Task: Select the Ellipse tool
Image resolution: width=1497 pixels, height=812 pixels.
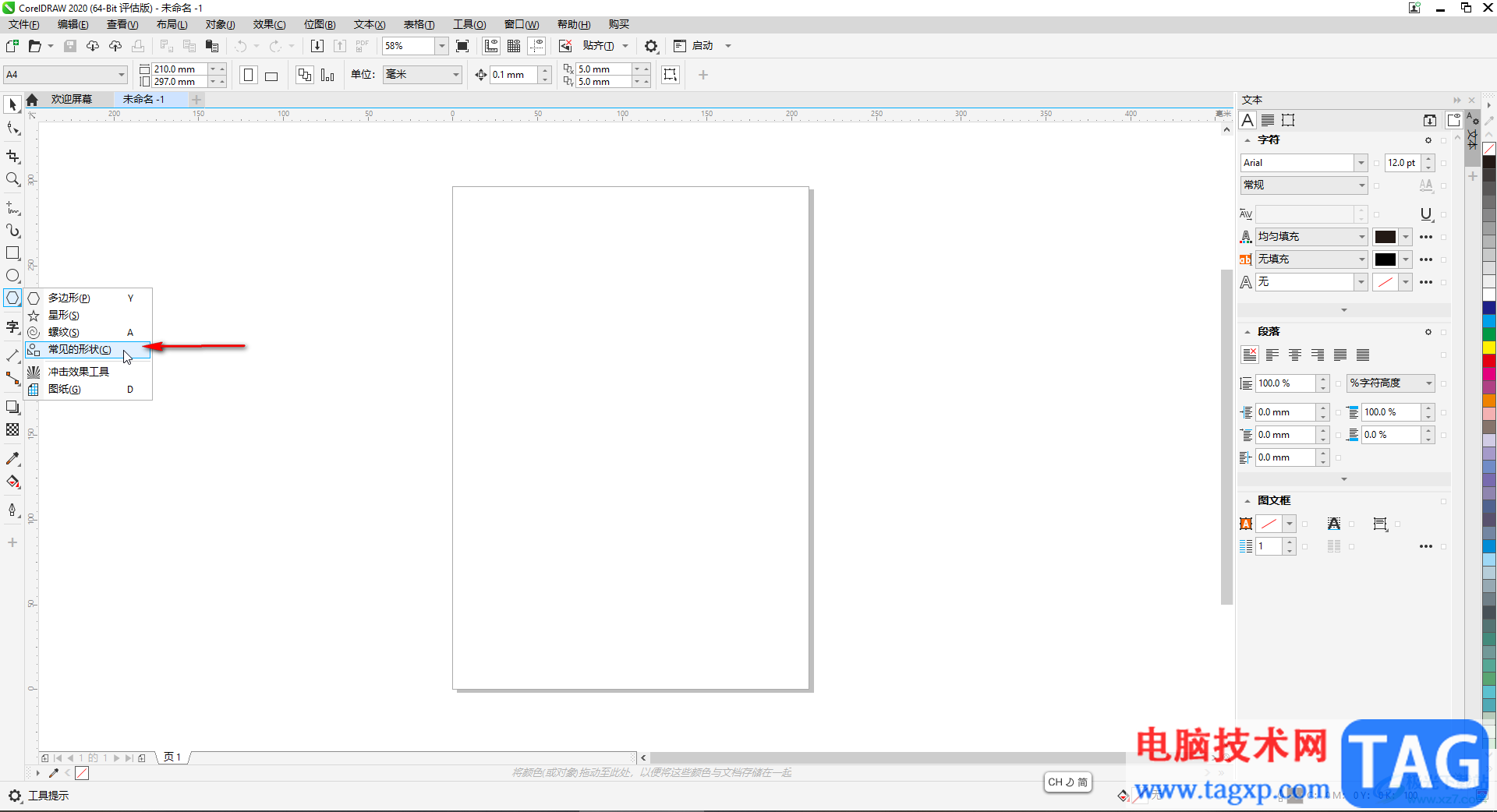Action: (x=12, y=276)
